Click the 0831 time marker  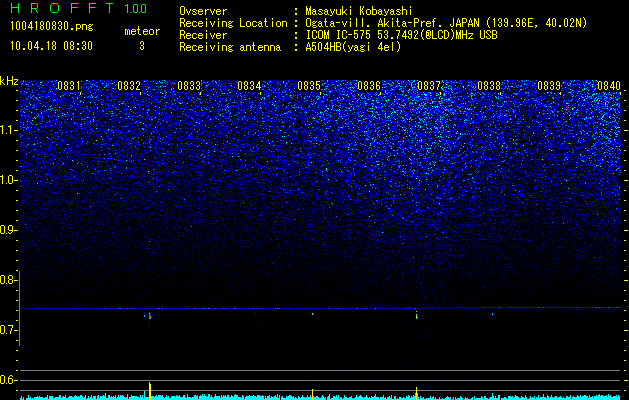(69, 86)
